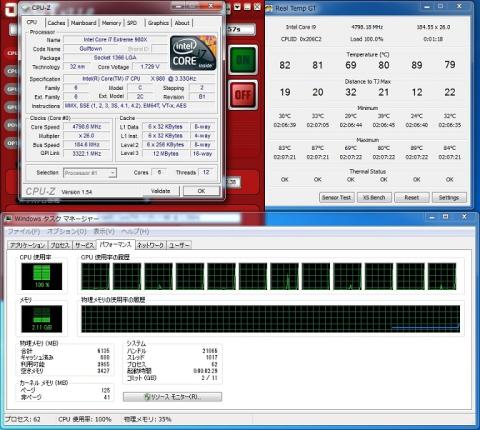This screenshot has height=430, width=480.
Task: Open the SPD tab in CPU-Z
Action: click(132, 23)
